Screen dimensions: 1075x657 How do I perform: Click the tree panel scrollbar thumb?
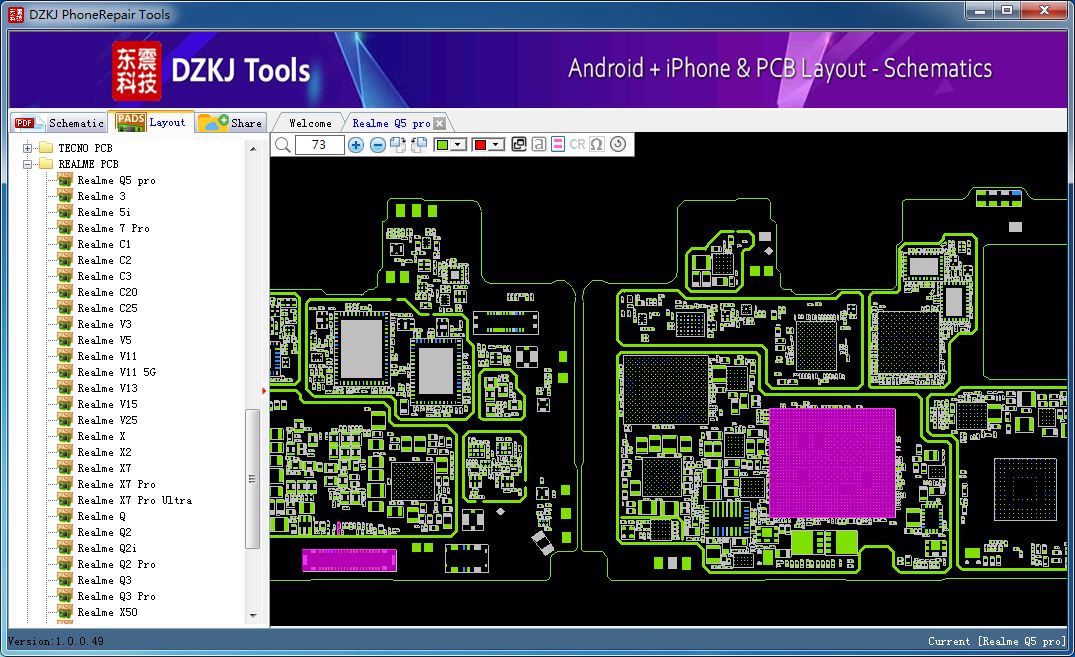point(252,478)
